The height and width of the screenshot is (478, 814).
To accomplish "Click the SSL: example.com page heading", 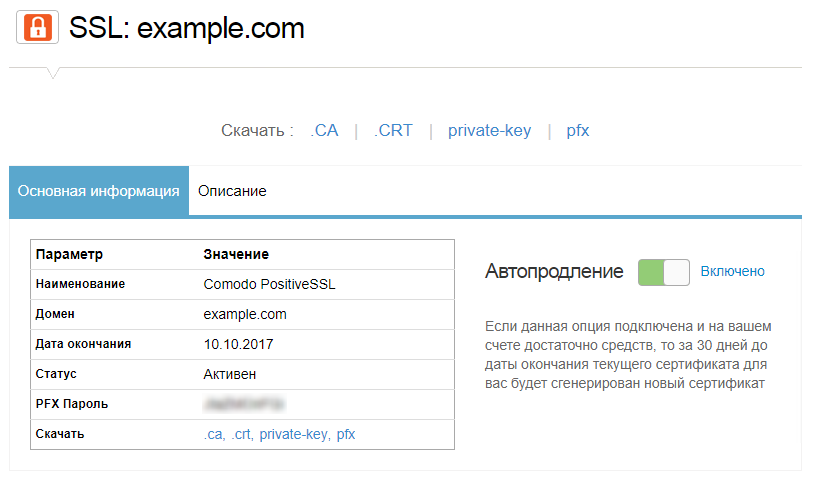I will (186, 28).
